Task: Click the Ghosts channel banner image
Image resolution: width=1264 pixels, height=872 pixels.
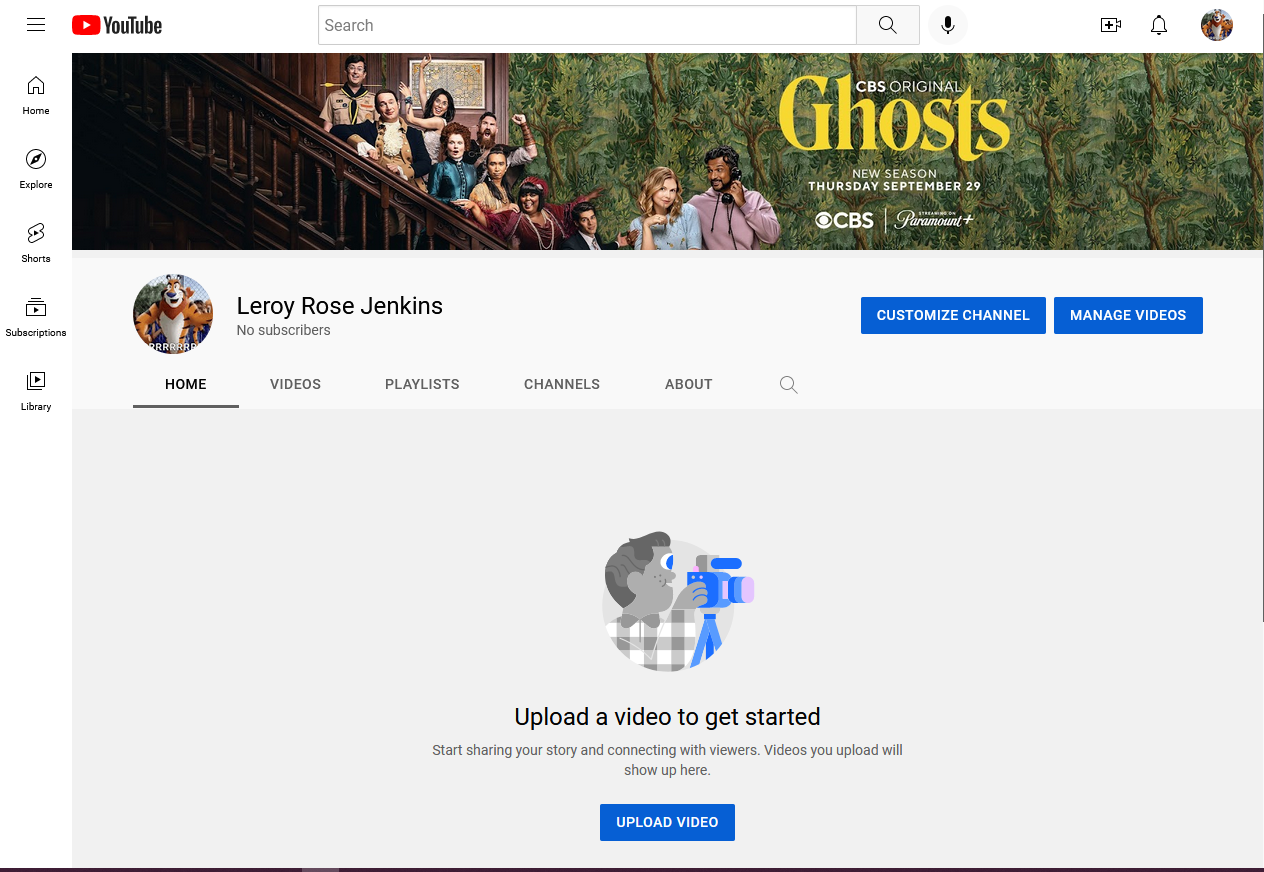Action: pos(668,151)
